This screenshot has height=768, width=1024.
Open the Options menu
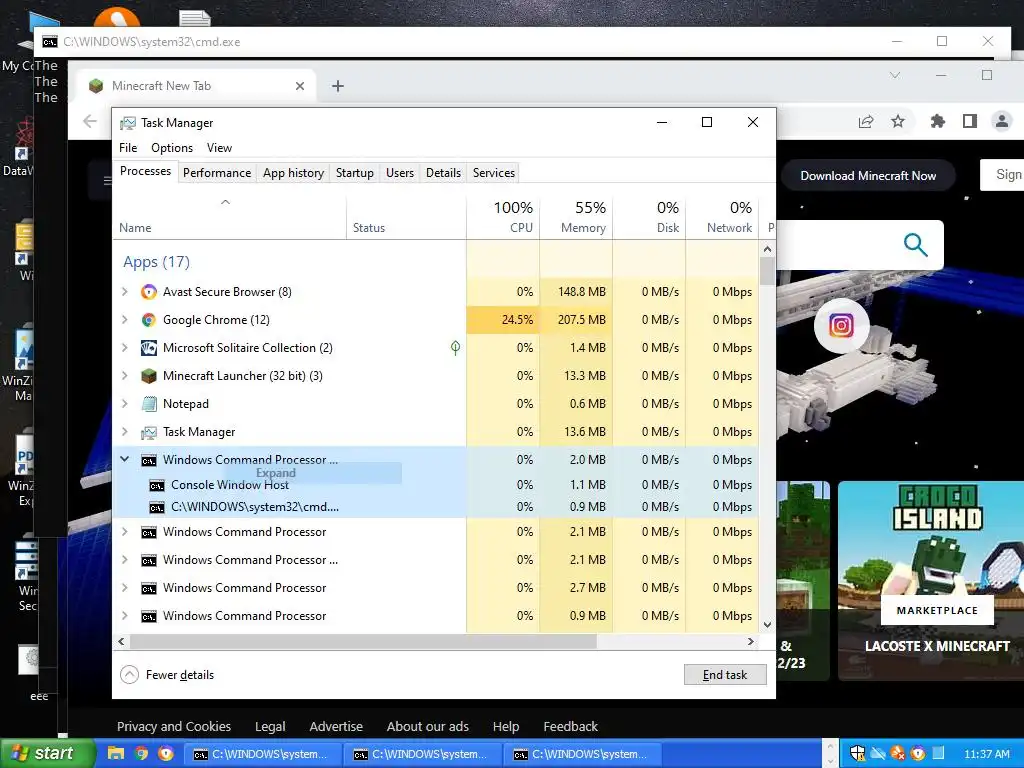(x=172, y=148)
